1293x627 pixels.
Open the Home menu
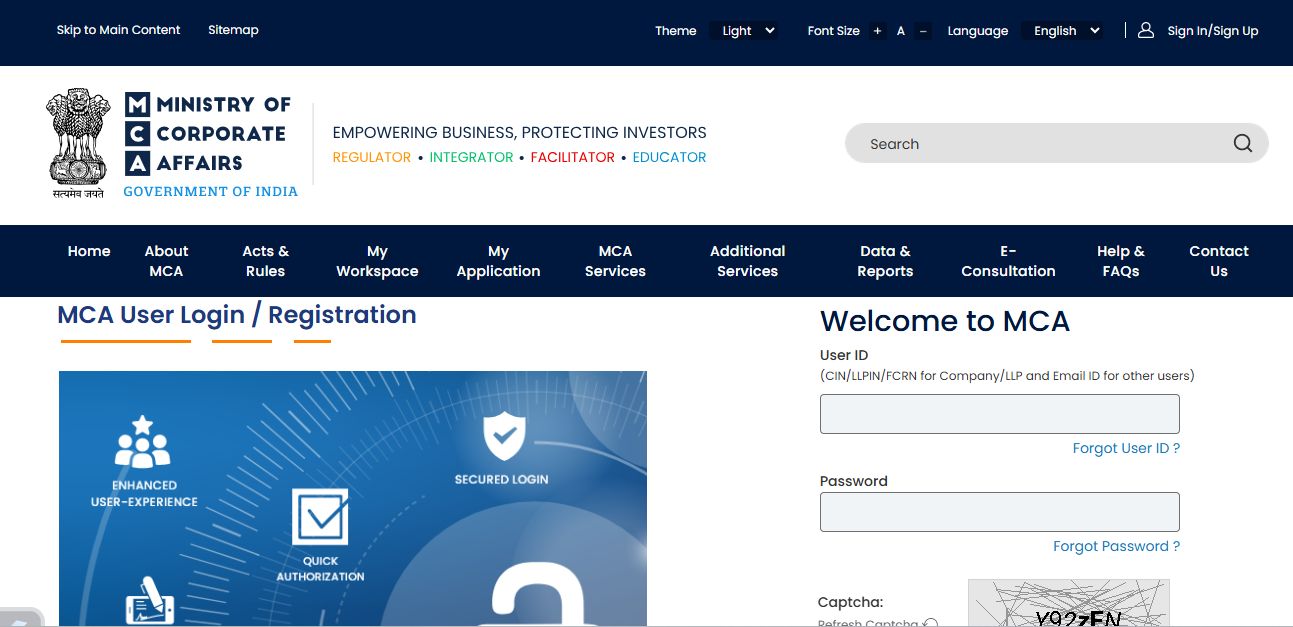[x=89, y=251]
